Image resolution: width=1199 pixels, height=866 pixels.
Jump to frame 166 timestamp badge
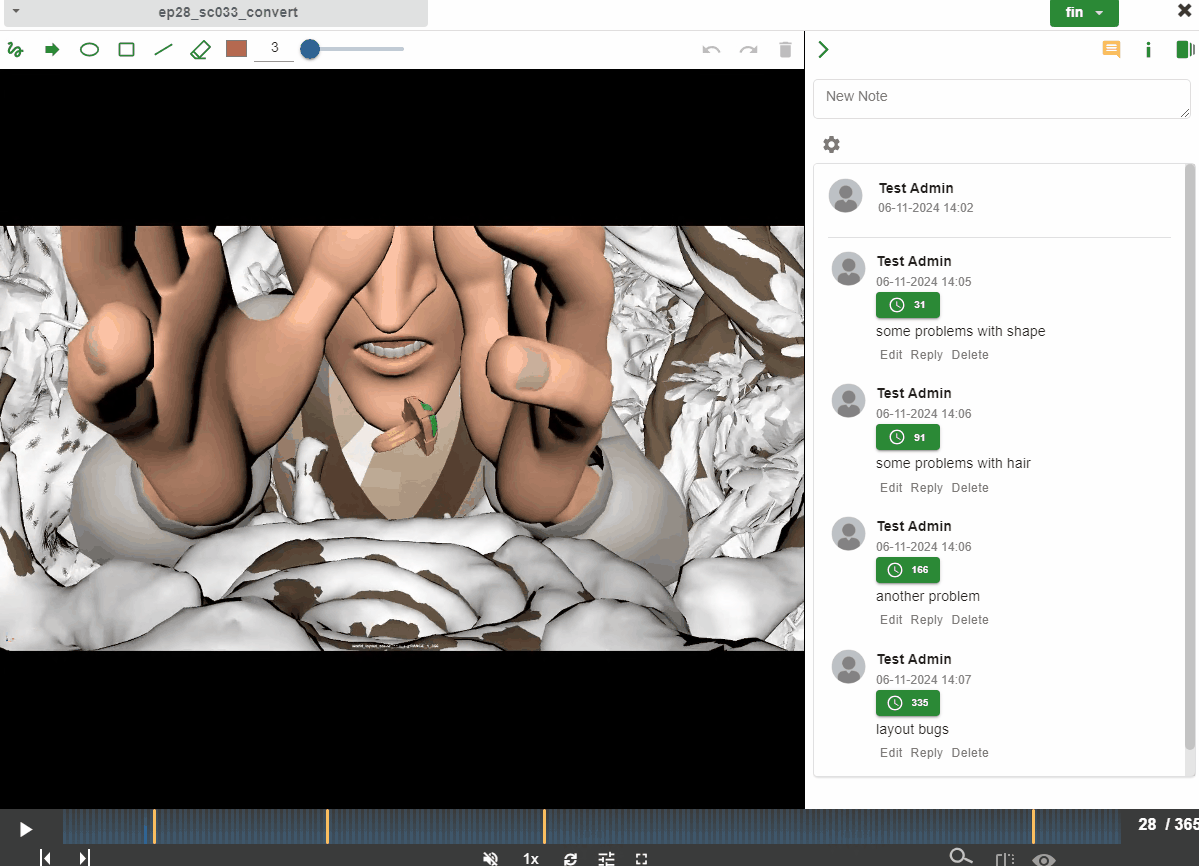(908, 570)
